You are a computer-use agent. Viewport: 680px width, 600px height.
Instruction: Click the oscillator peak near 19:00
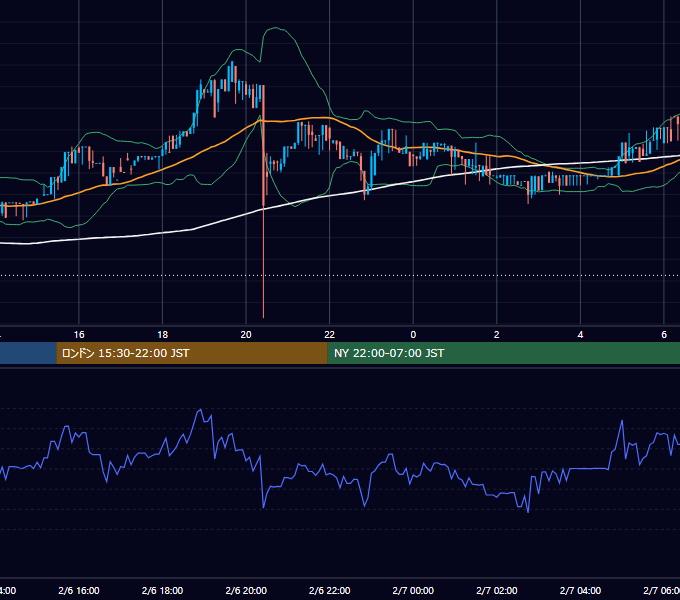click(200, 410)
